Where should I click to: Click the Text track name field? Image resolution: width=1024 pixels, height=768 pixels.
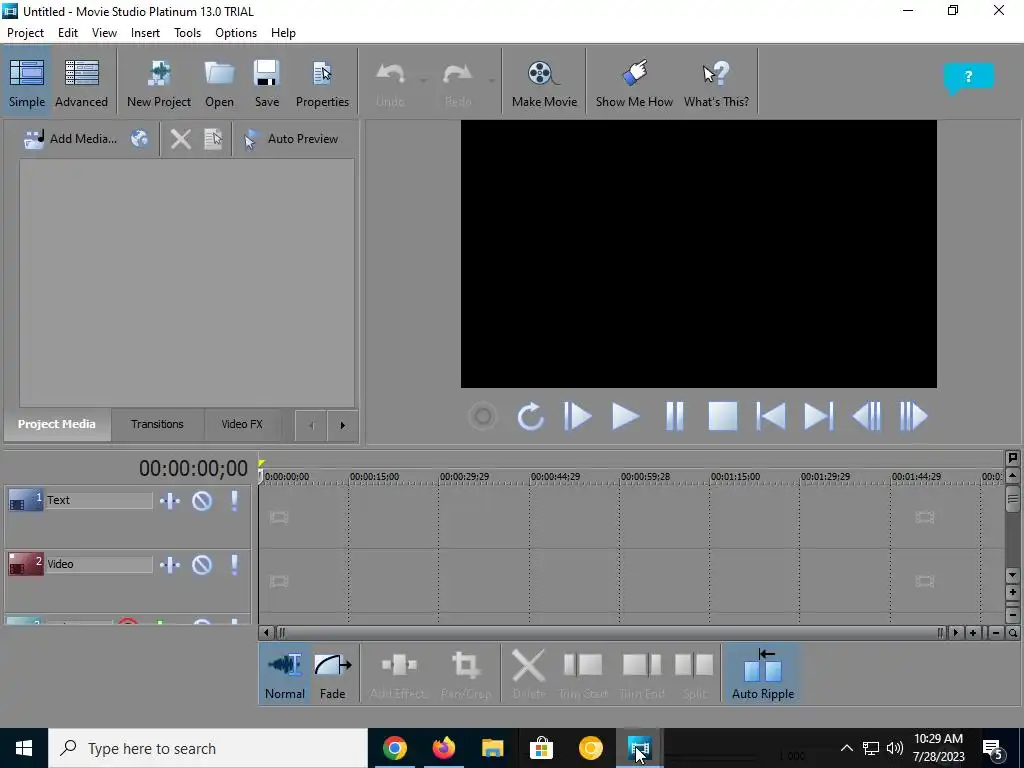99,500
